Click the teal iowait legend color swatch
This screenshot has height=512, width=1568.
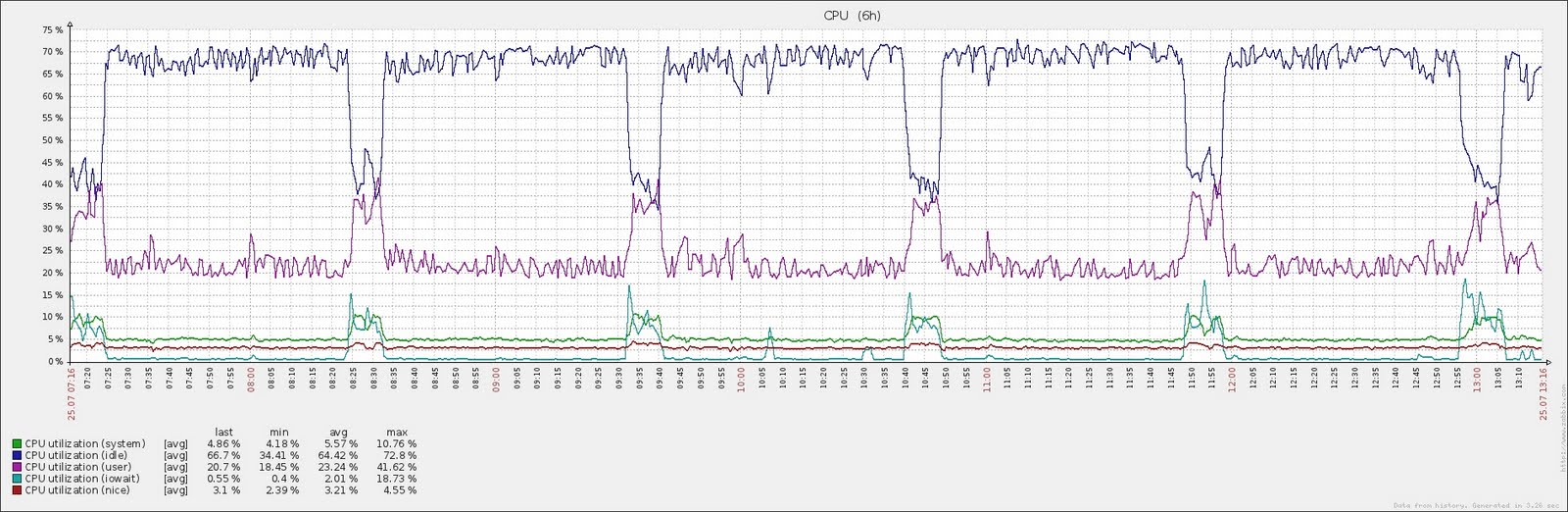[18, 480]
